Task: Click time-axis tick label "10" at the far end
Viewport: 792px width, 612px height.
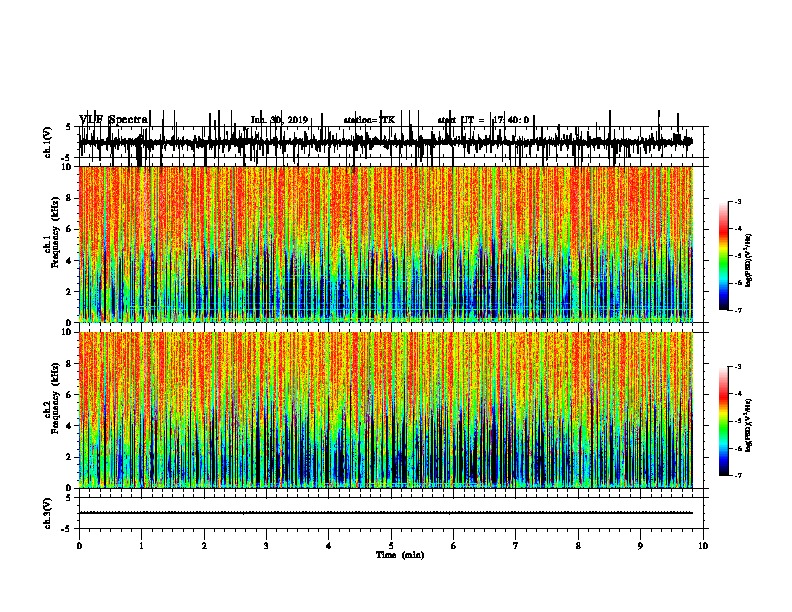Action: 703,546
